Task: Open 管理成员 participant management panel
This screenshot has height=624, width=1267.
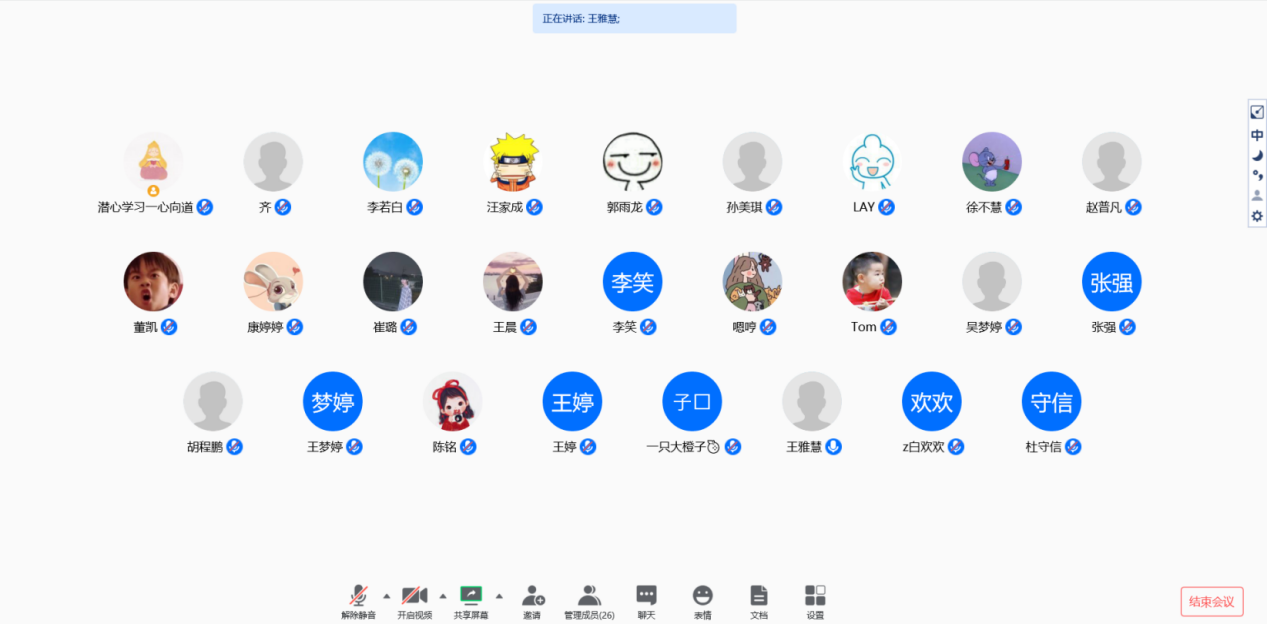Action: point(589,597)
